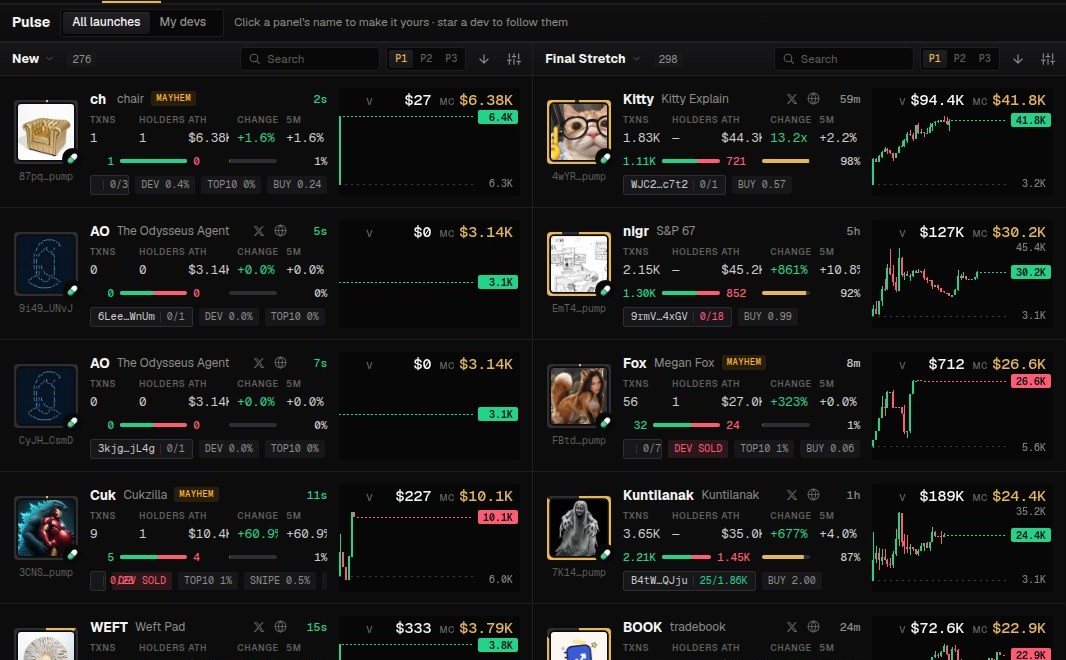Toggle V chart dropdown on nigr row
Viewport: 1066px width, 660px height.
pyautogui.click(x=902, y=233)
